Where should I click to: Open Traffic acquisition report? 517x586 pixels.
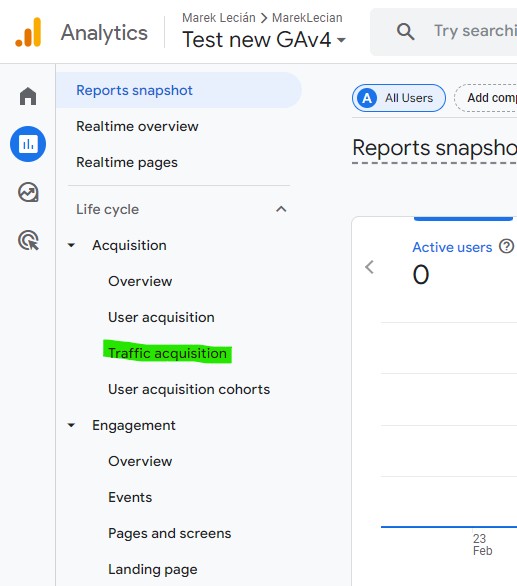167,353
